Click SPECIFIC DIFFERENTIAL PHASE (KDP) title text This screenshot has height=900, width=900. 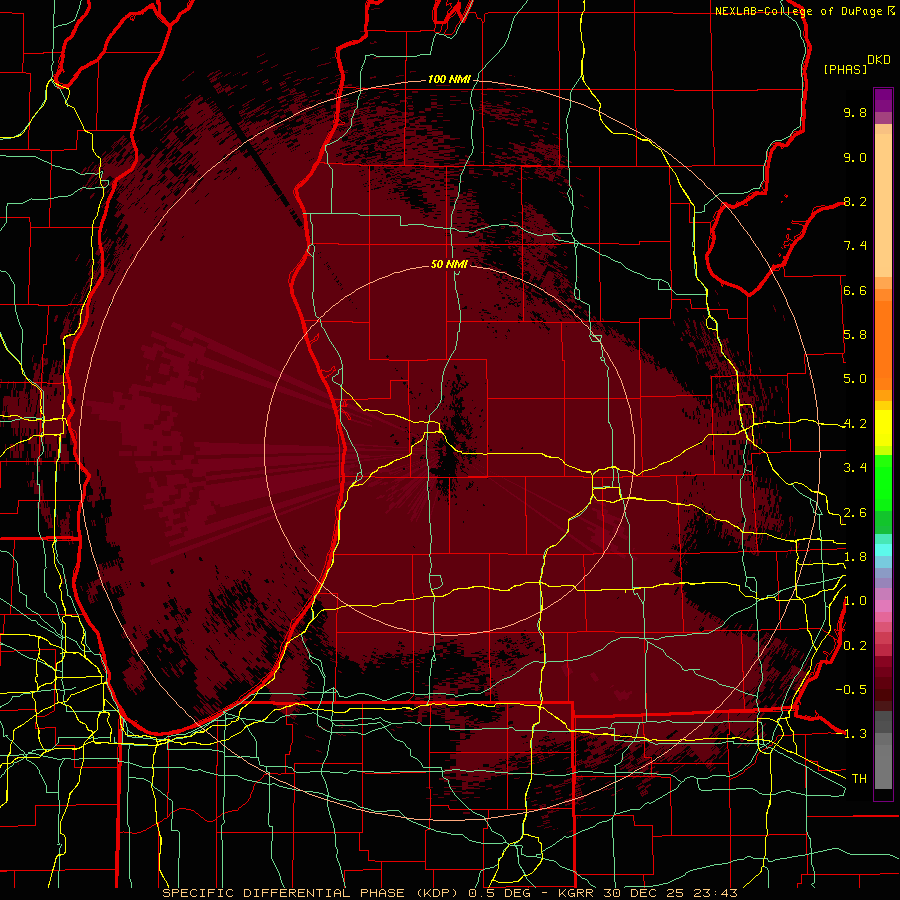point(312,893)
